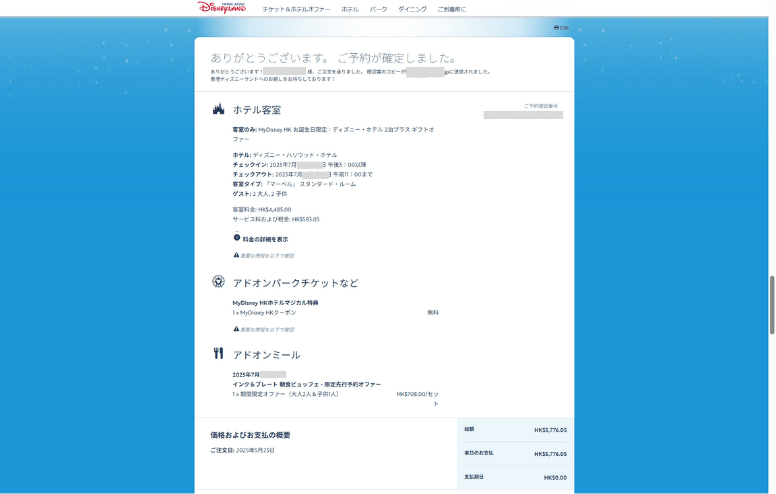Click the 無料 price on the coupon row
The width and height of the screenshot is (776, 494).
point(433,313)
